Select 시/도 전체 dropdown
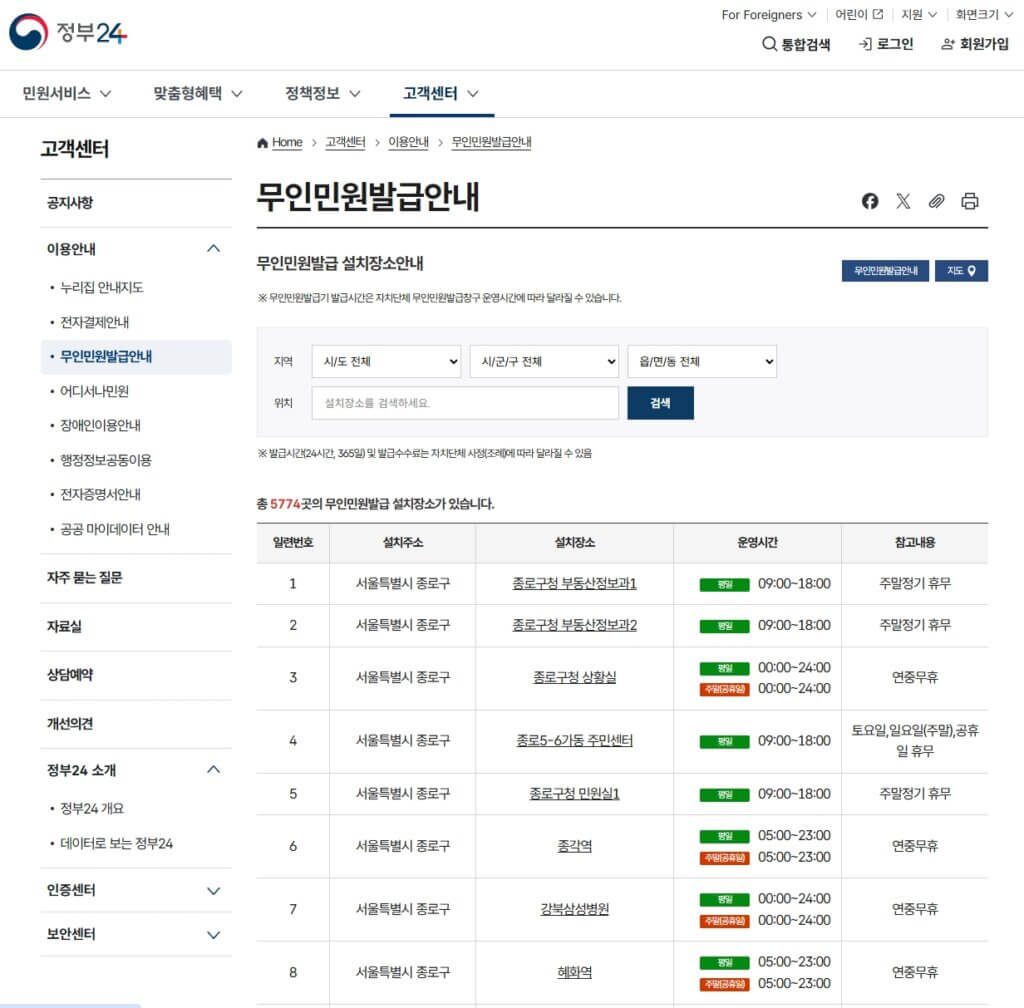 (x=386, y=361)
